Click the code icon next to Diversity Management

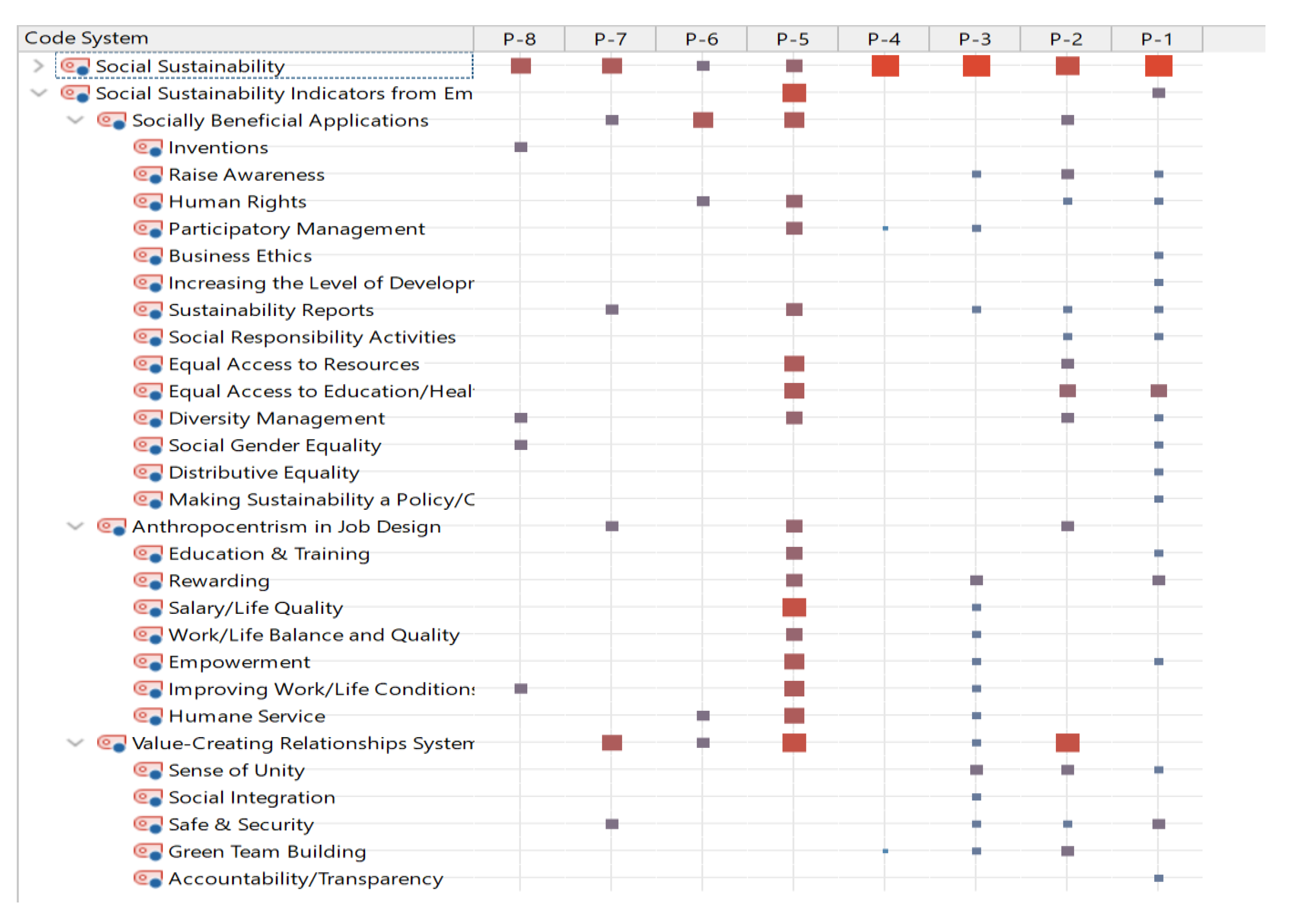[148, 418]
